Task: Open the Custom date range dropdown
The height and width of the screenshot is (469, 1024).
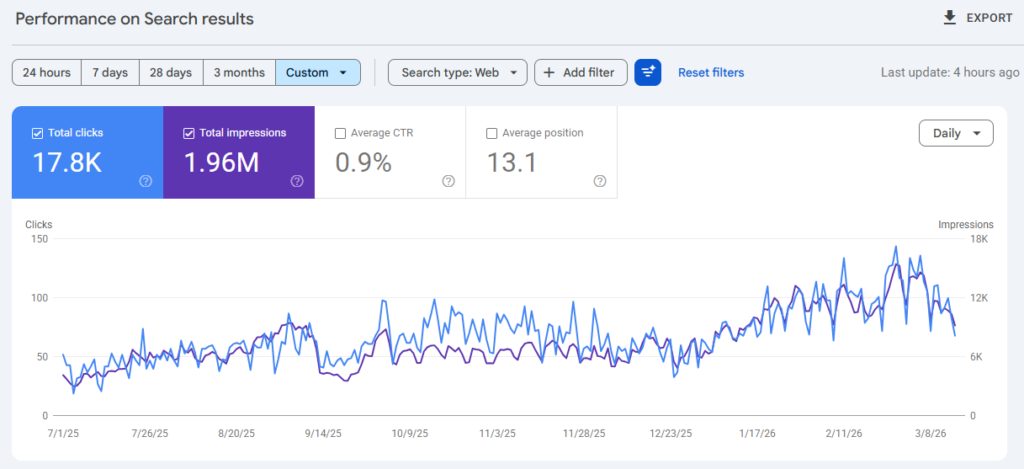Action: pos(318,73)
